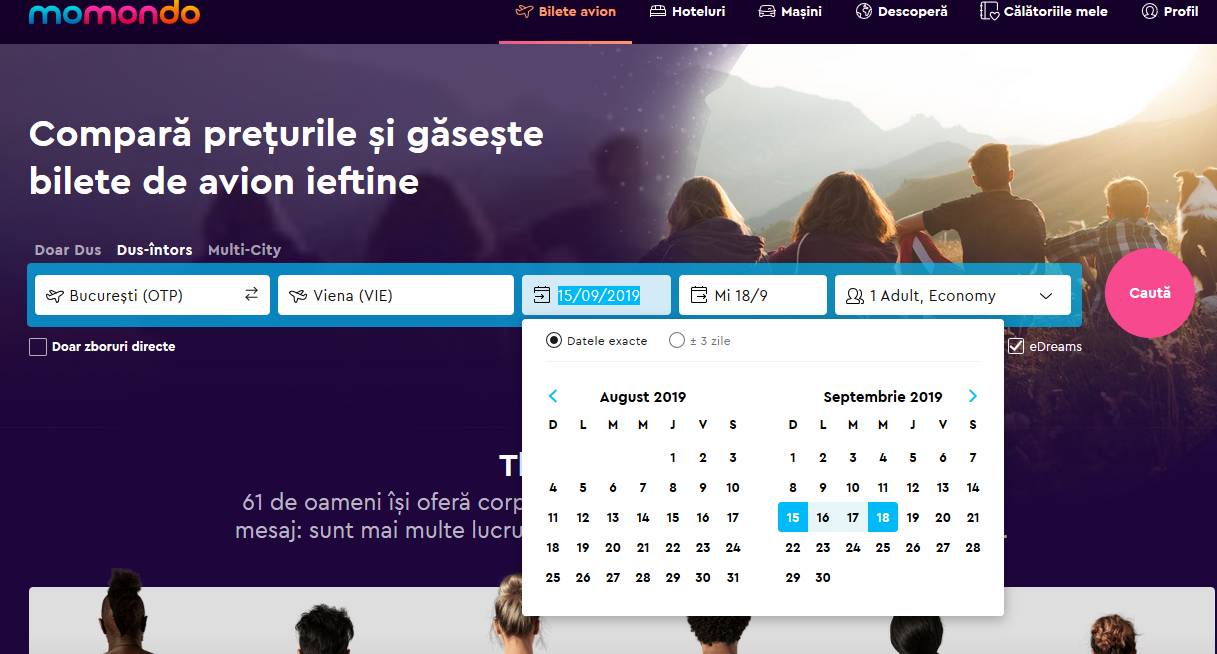Choose Multi-City trip option

point(244,250)
